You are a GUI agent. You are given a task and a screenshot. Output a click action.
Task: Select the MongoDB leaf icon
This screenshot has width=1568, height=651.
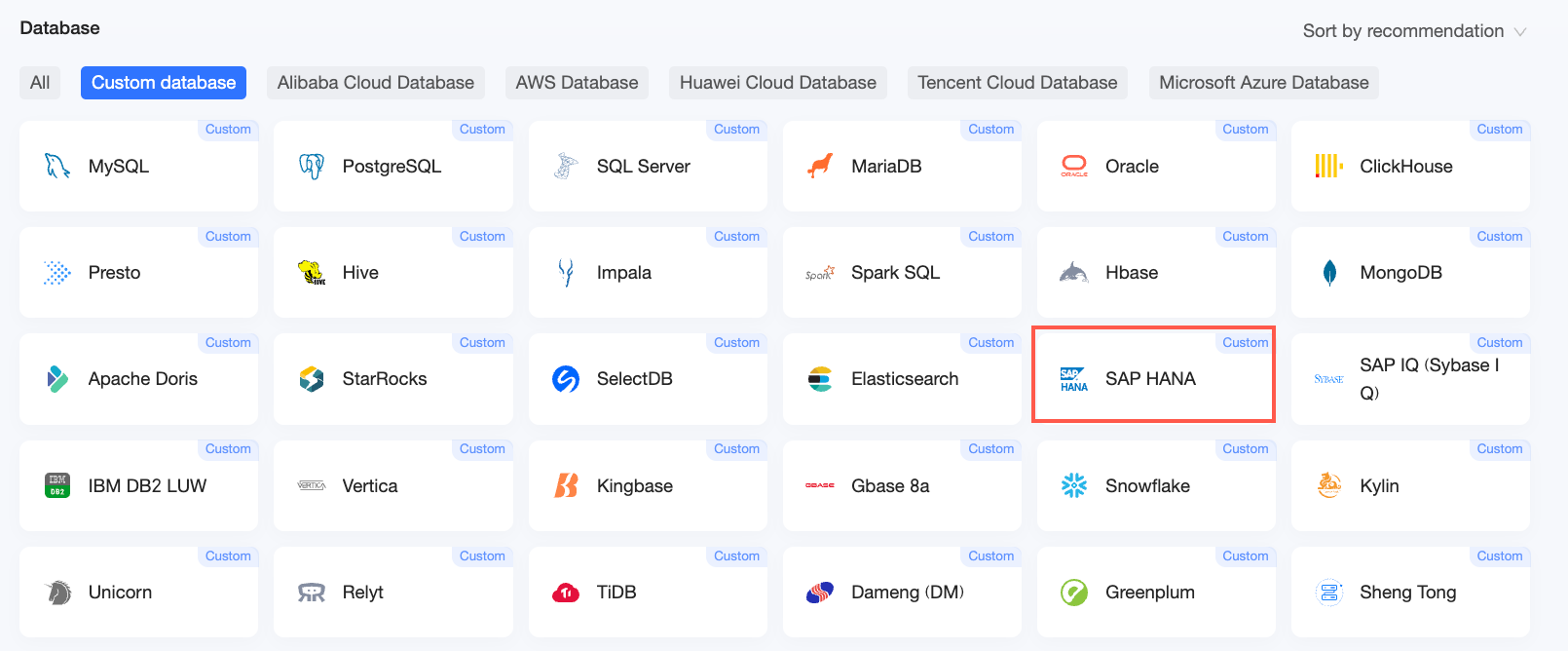click(1329, 273)
